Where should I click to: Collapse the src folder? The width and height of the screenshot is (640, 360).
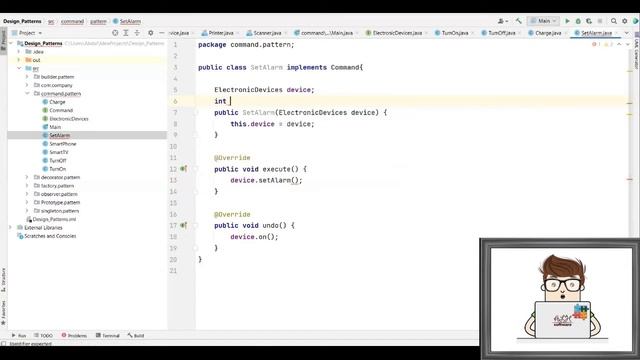click(x=19, y=69)
